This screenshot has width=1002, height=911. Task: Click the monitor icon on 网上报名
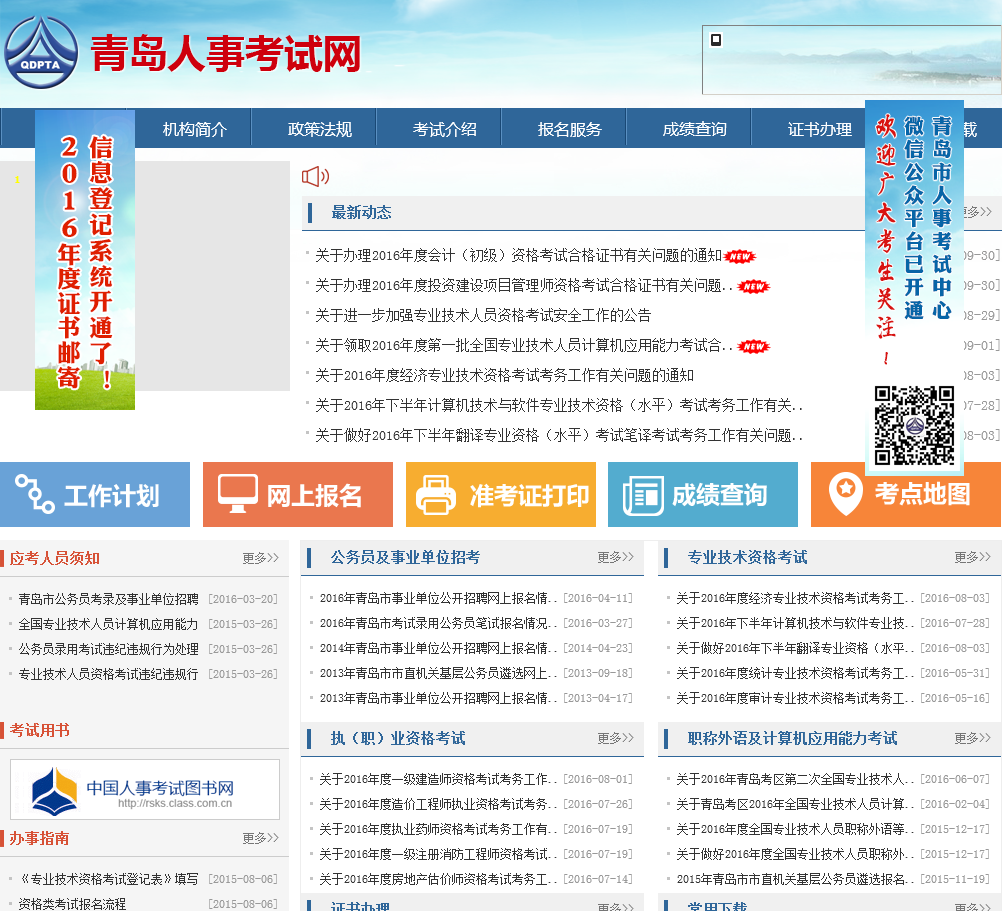click(238, 494)
